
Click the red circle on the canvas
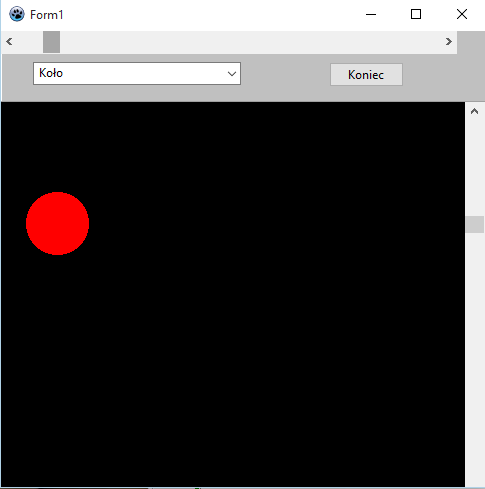click(x=58, y=223)
